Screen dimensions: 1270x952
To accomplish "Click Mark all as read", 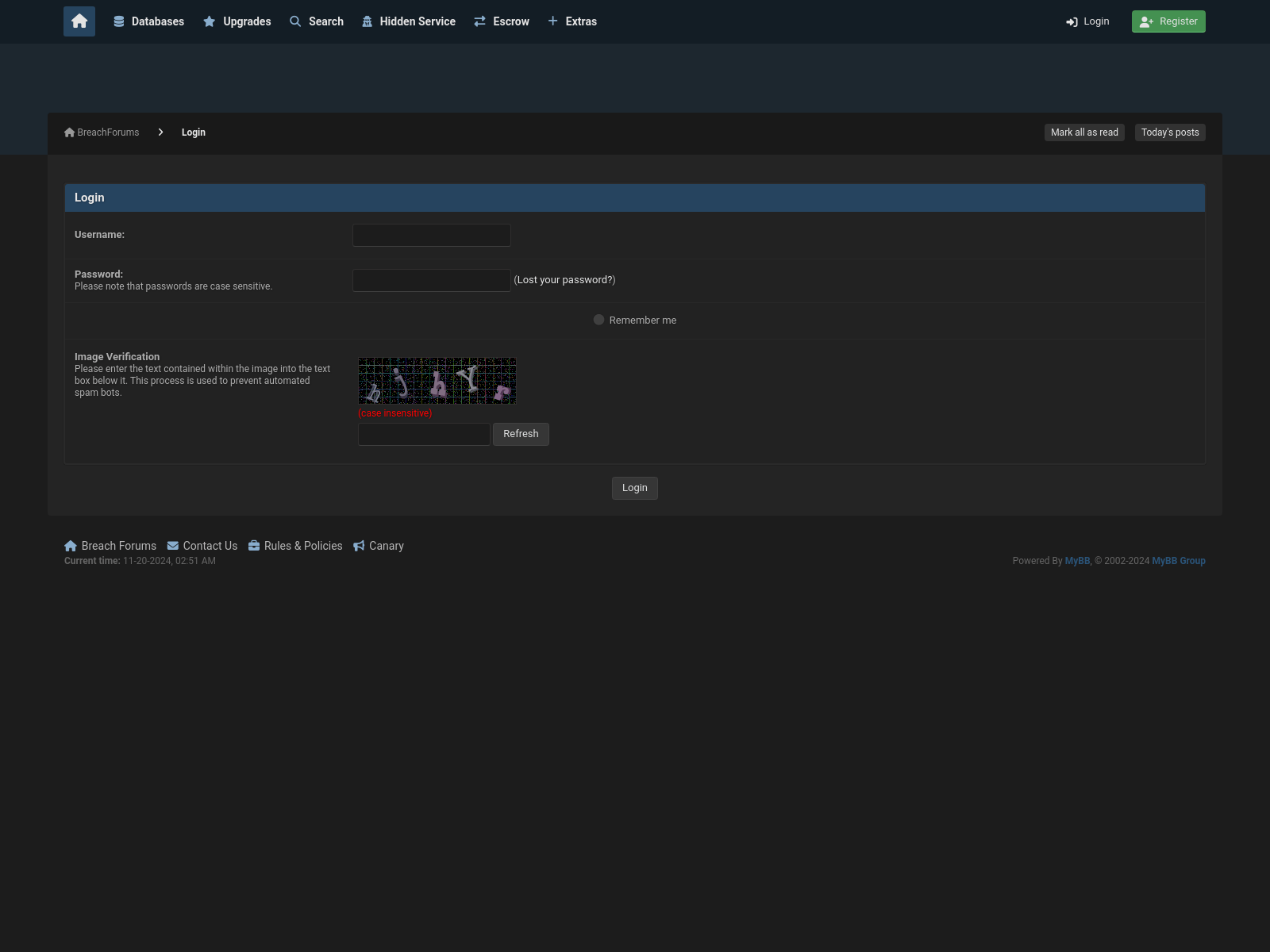I will (x=1084, y=132).
